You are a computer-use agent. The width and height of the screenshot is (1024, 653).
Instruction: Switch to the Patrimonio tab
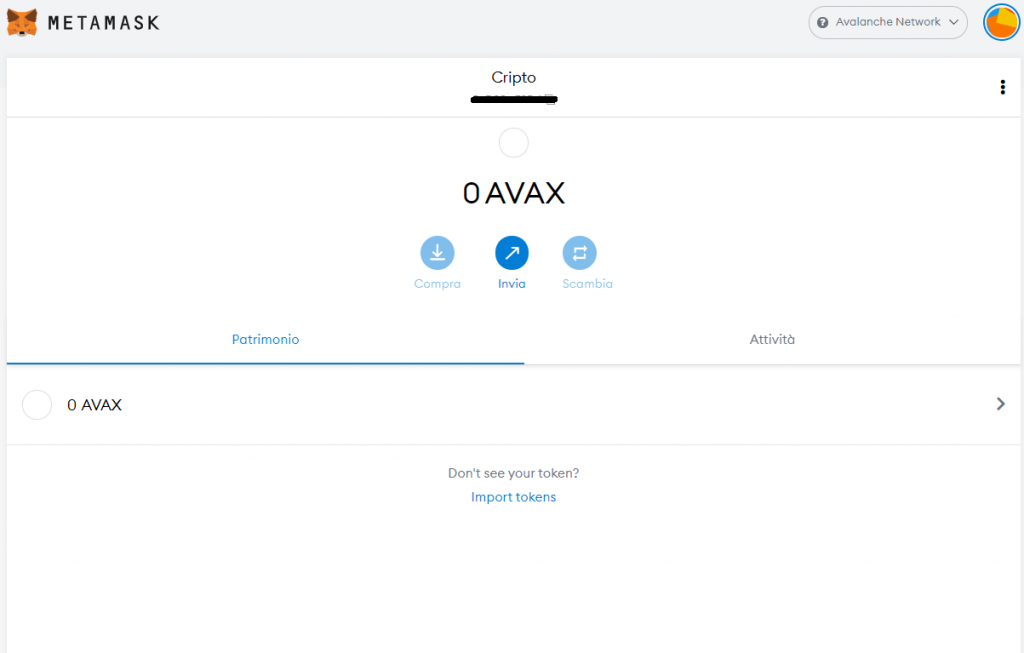265,339
